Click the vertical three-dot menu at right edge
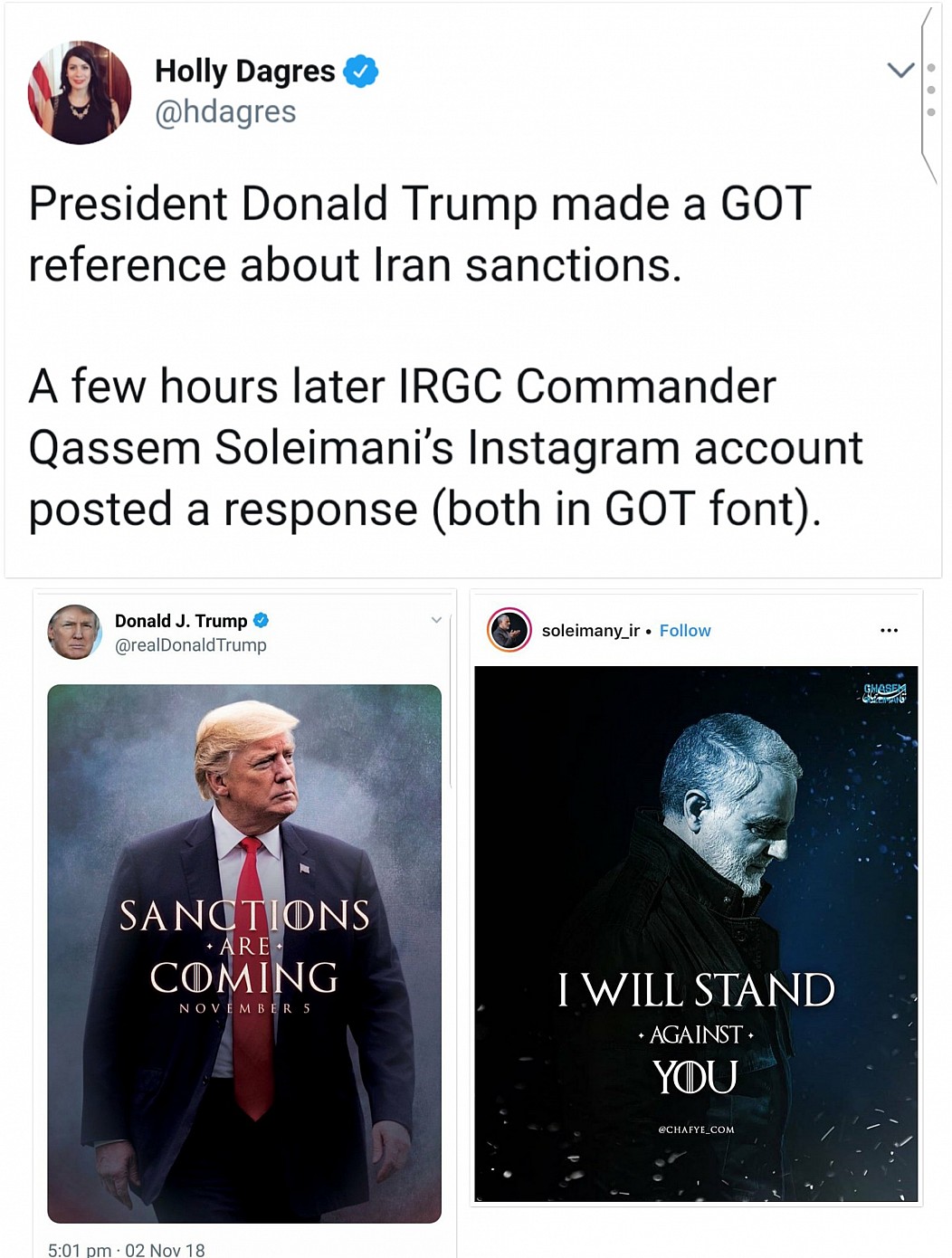Screen dimensions: 952x1258 (931, 90)
